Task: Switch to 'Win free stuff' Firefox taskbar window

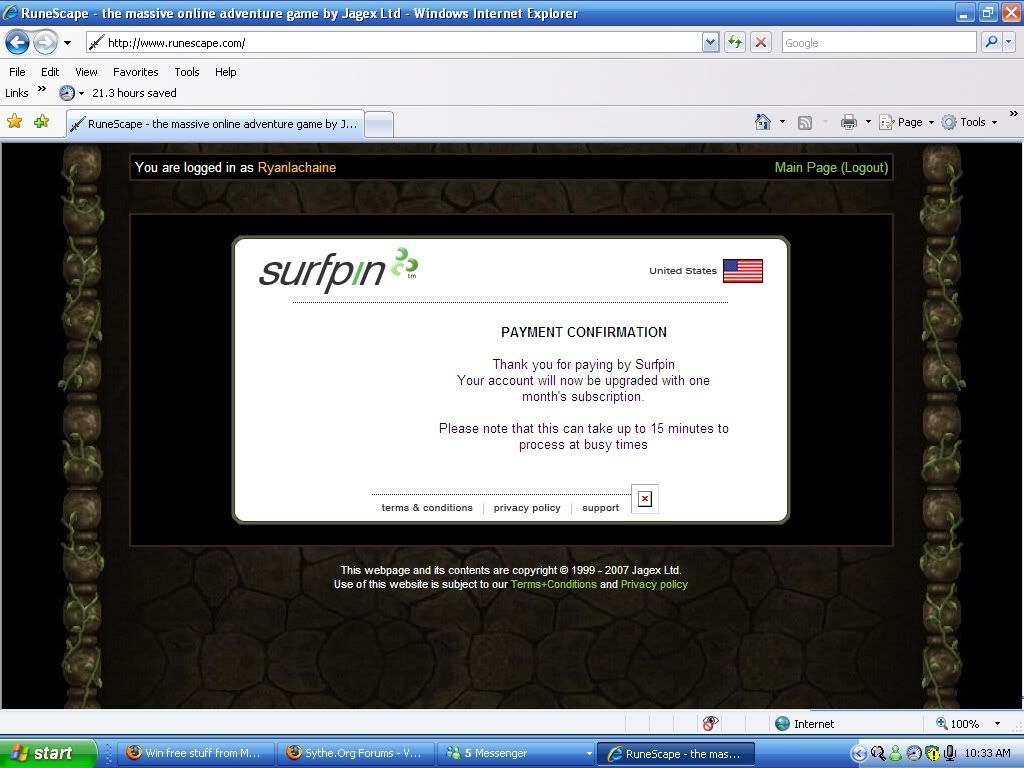Action: 196,753
